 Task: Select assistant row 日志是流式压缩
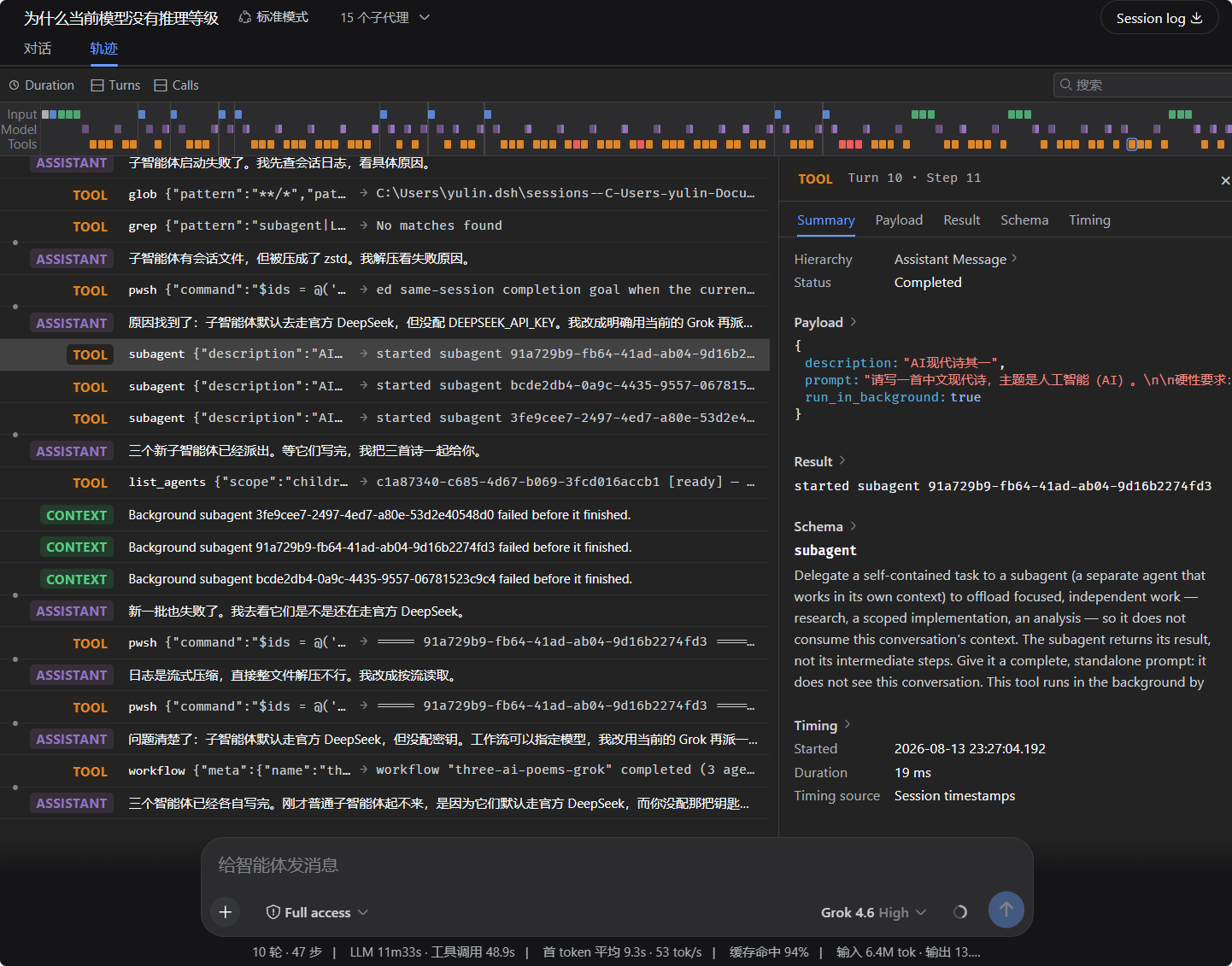[x=384, y=675]
